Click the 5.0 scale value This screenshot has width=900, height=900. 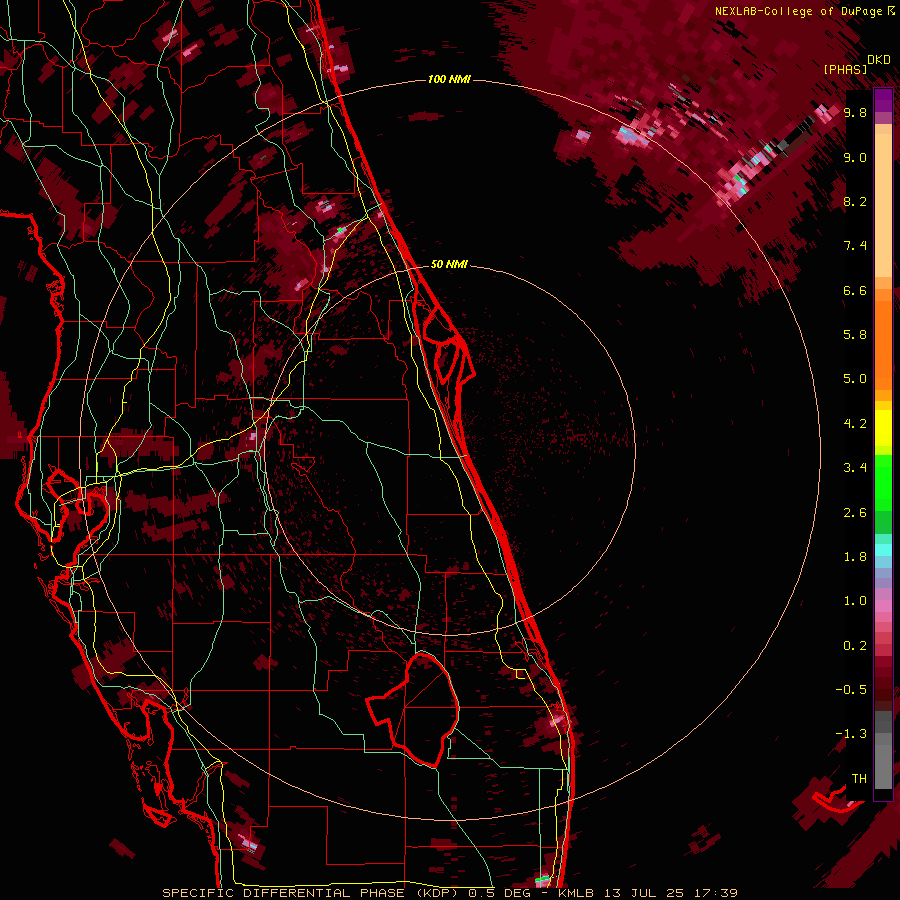pos(855,379)
